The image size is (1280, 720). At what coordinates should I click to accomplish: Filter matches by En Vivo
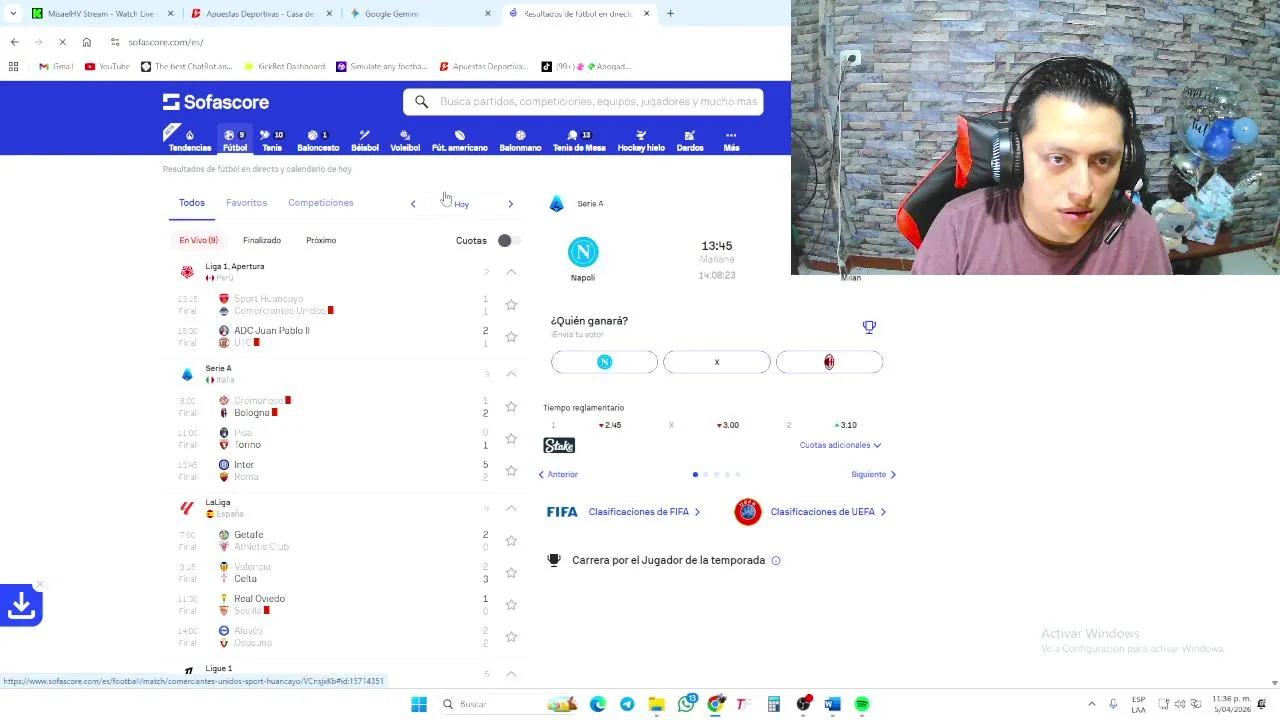198,240
